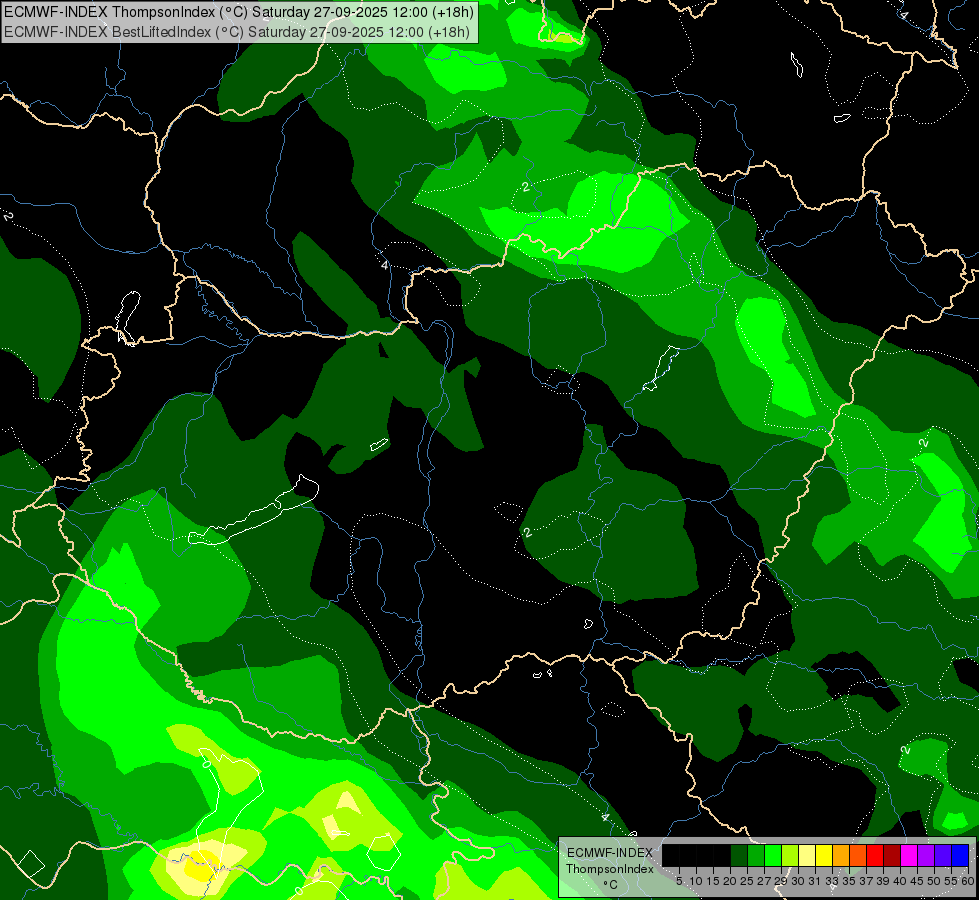Viewport: 979px width, 900px height.
Task: Select the blue 55–60 legend swatch
Action: click(x=960, y=855)
